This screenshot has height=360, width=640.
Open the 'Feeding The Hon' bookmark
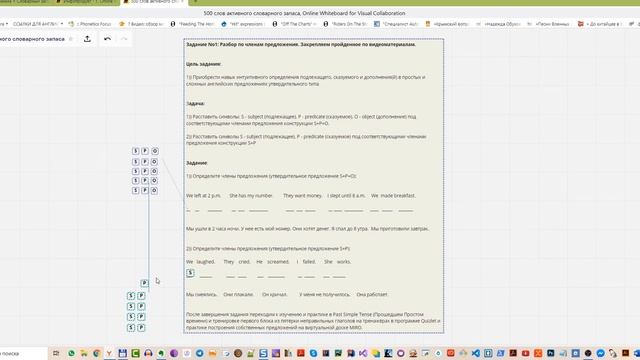193,24
